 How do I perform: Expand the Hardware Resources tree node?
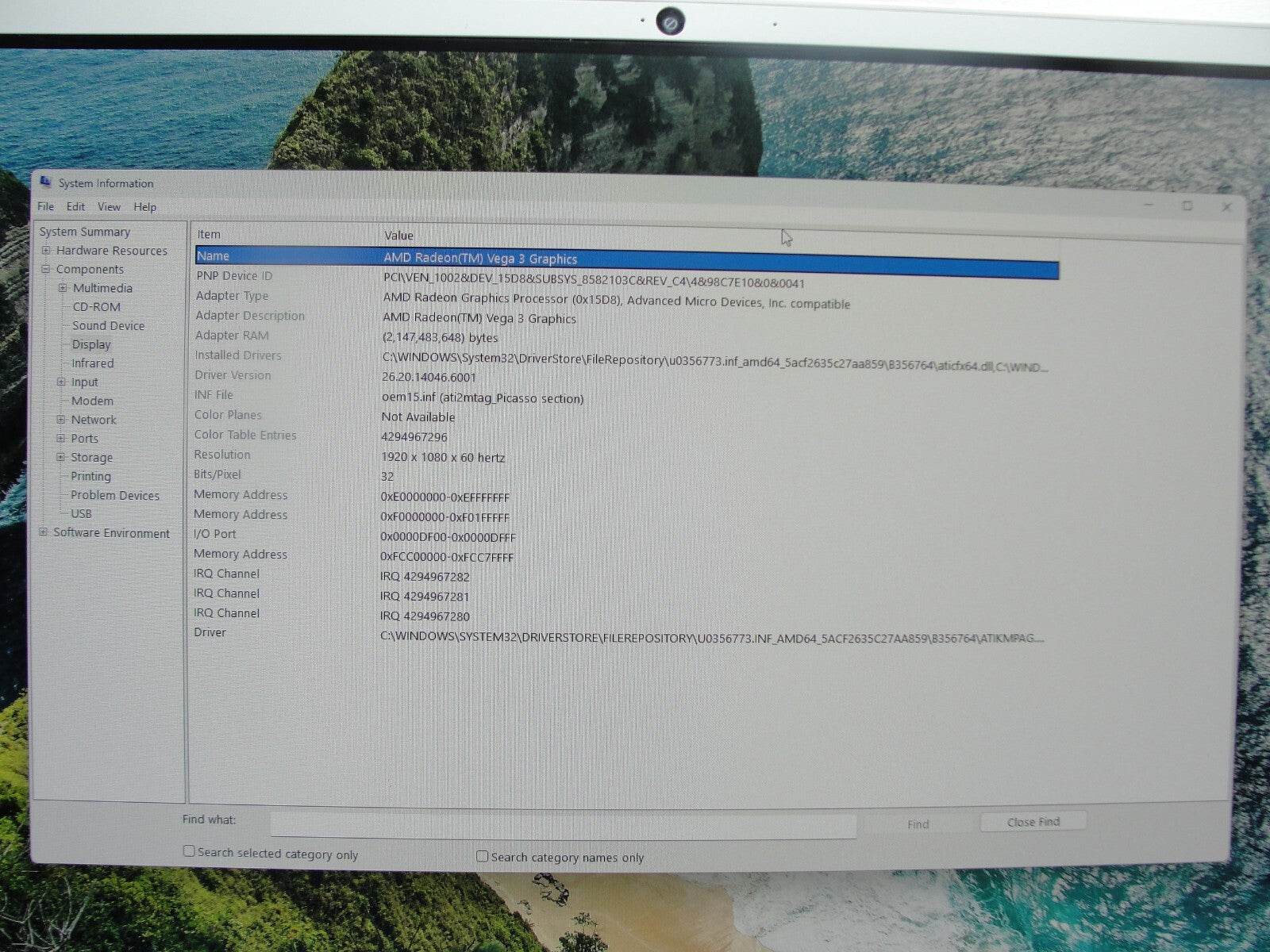[46, 251]
